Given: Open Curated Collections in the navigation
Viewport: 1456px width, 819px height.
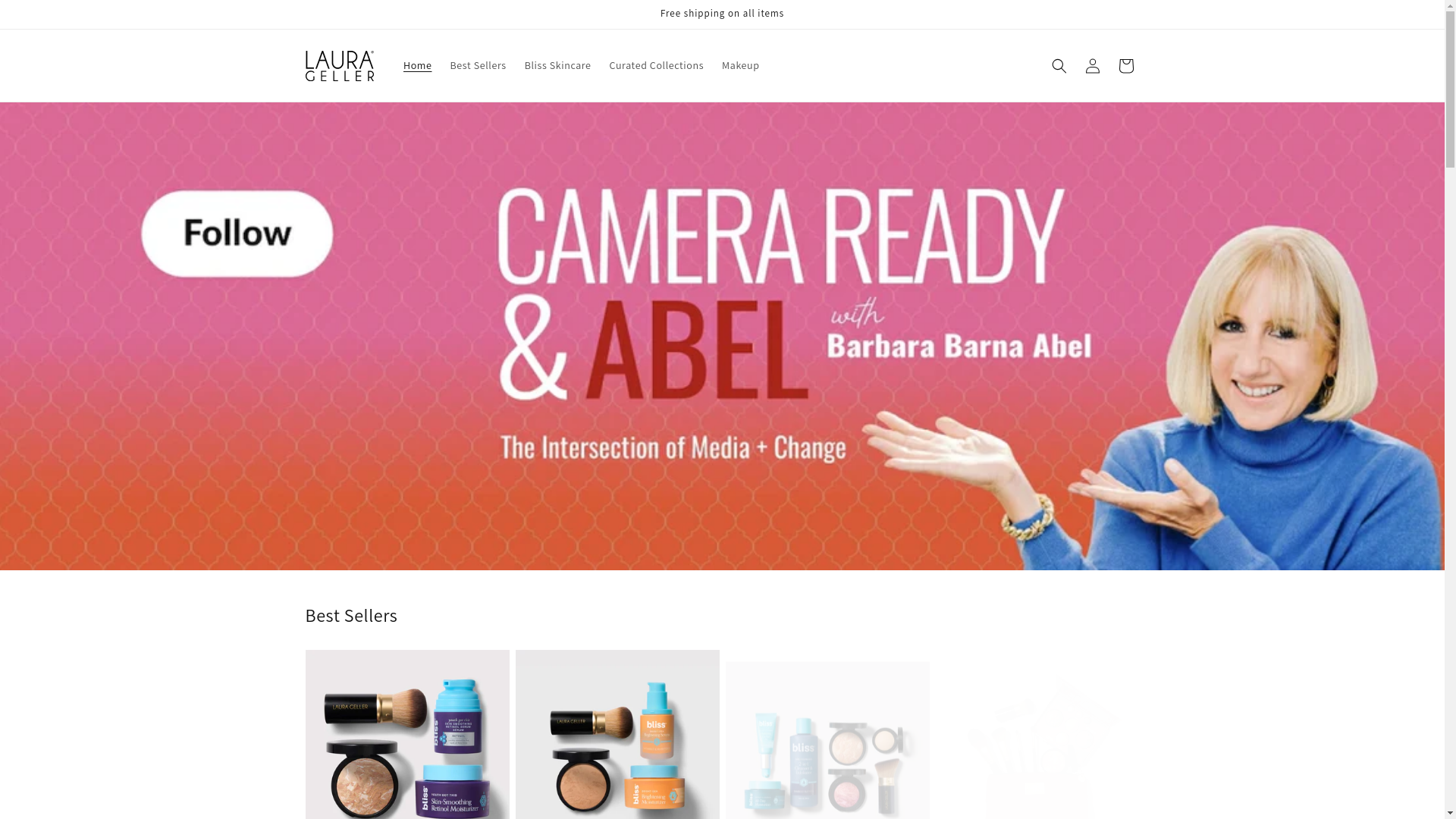Looking at the screenshot, I should pos(656,66).
